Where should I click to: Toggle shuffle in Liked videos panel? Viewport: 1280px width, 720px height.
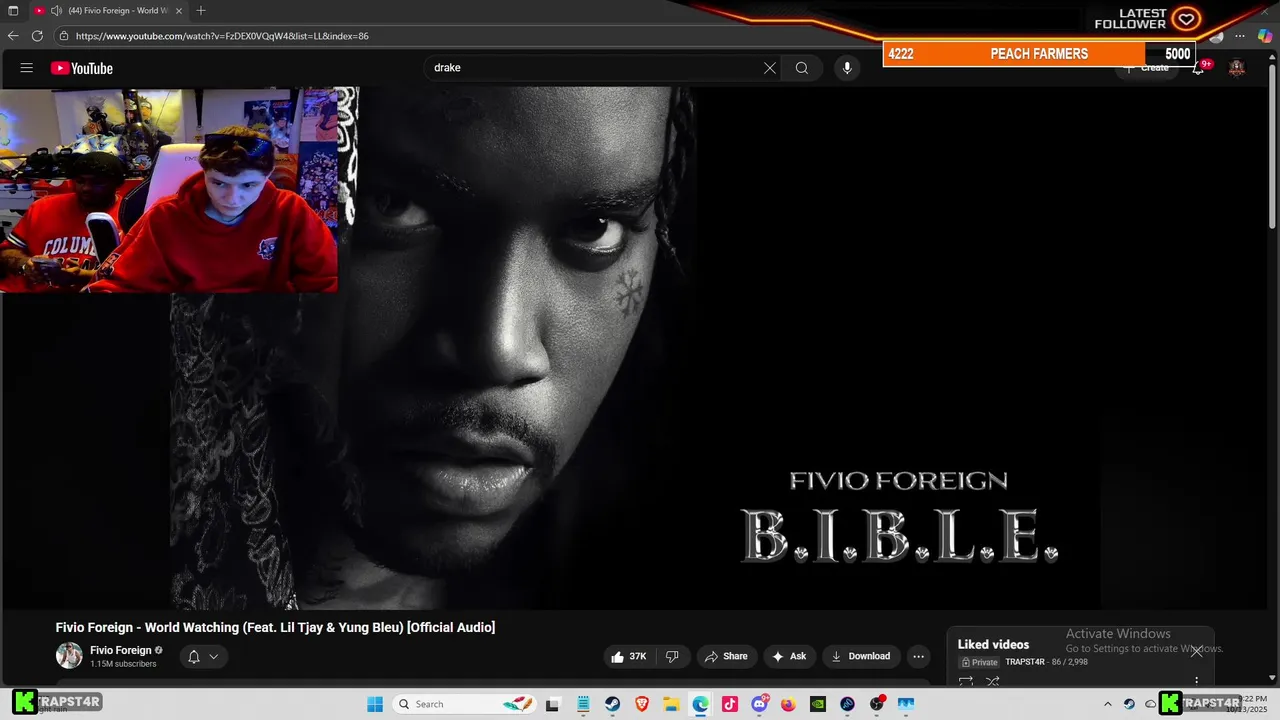(993, 681)
